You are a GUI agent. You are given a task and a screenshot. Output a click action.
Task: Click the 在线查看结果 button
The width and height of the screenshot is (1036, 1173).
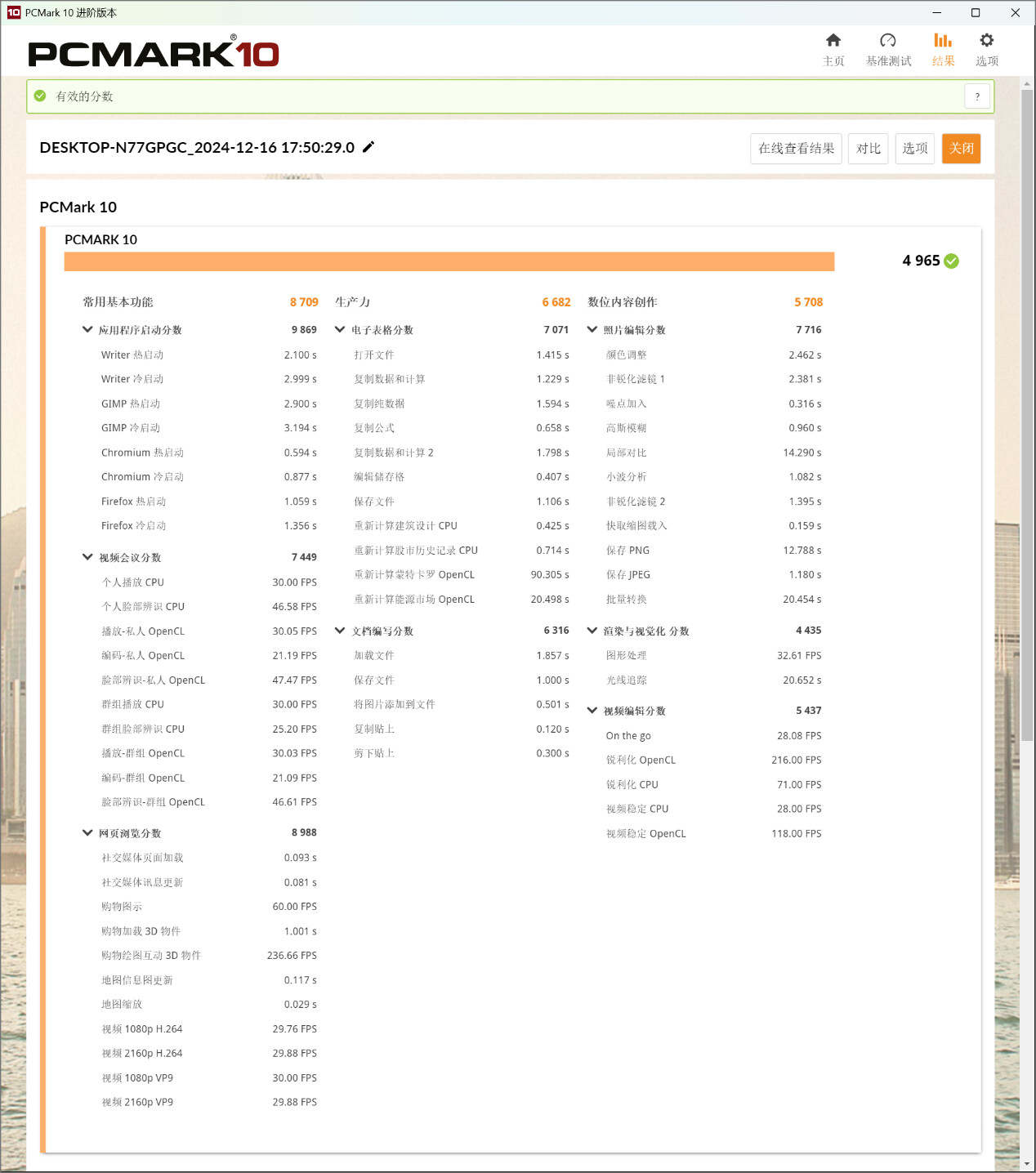pos(796,149)
